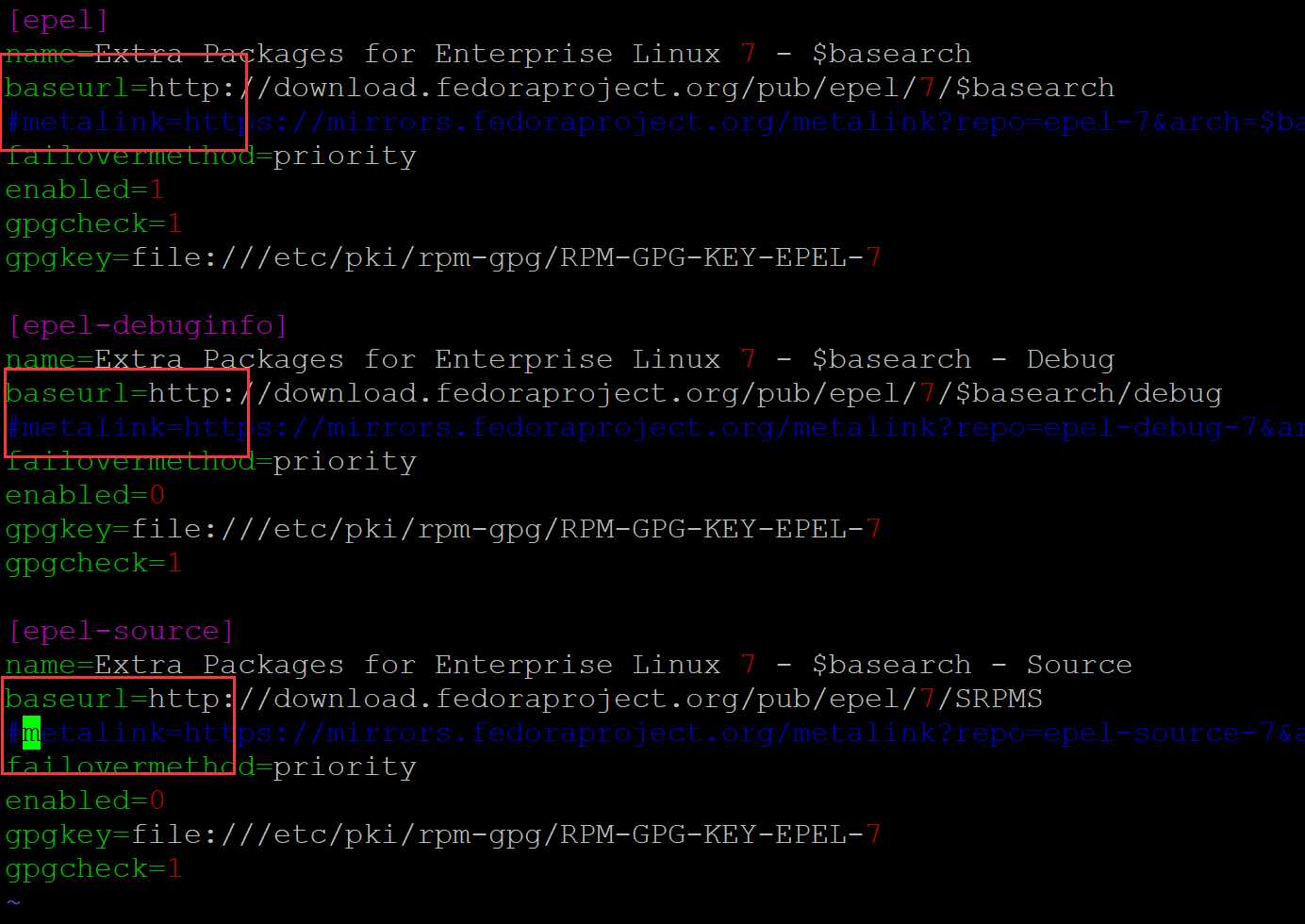Click gpgcheck=1 in the [epel-source] section
Screen dimensions: 1305x924
pos(93,868)
